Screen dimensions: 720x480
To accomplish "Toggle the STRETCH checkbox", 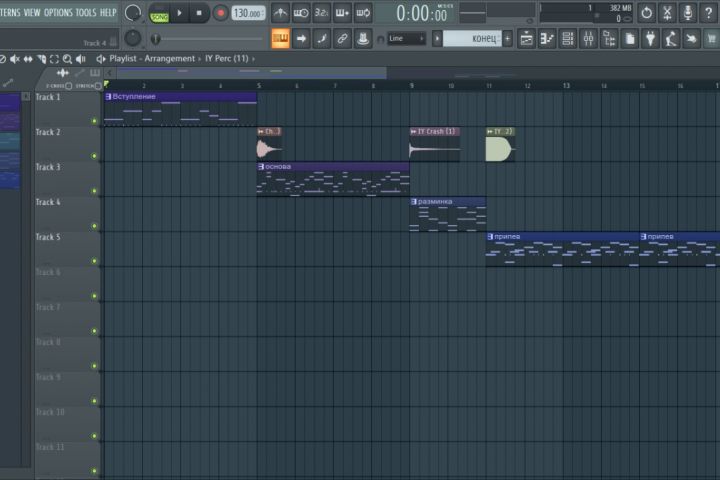I will 98,86.
